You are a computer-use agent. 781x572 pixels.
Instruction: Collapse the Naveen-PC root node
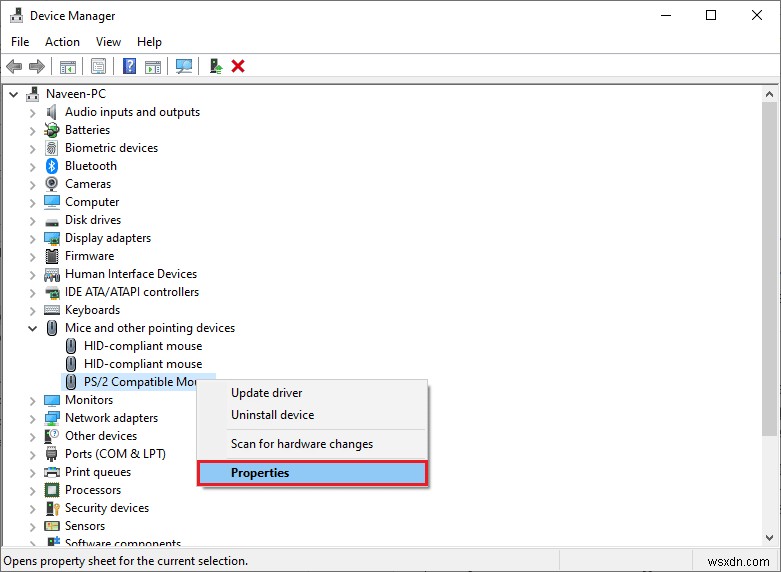coord(13,94)
